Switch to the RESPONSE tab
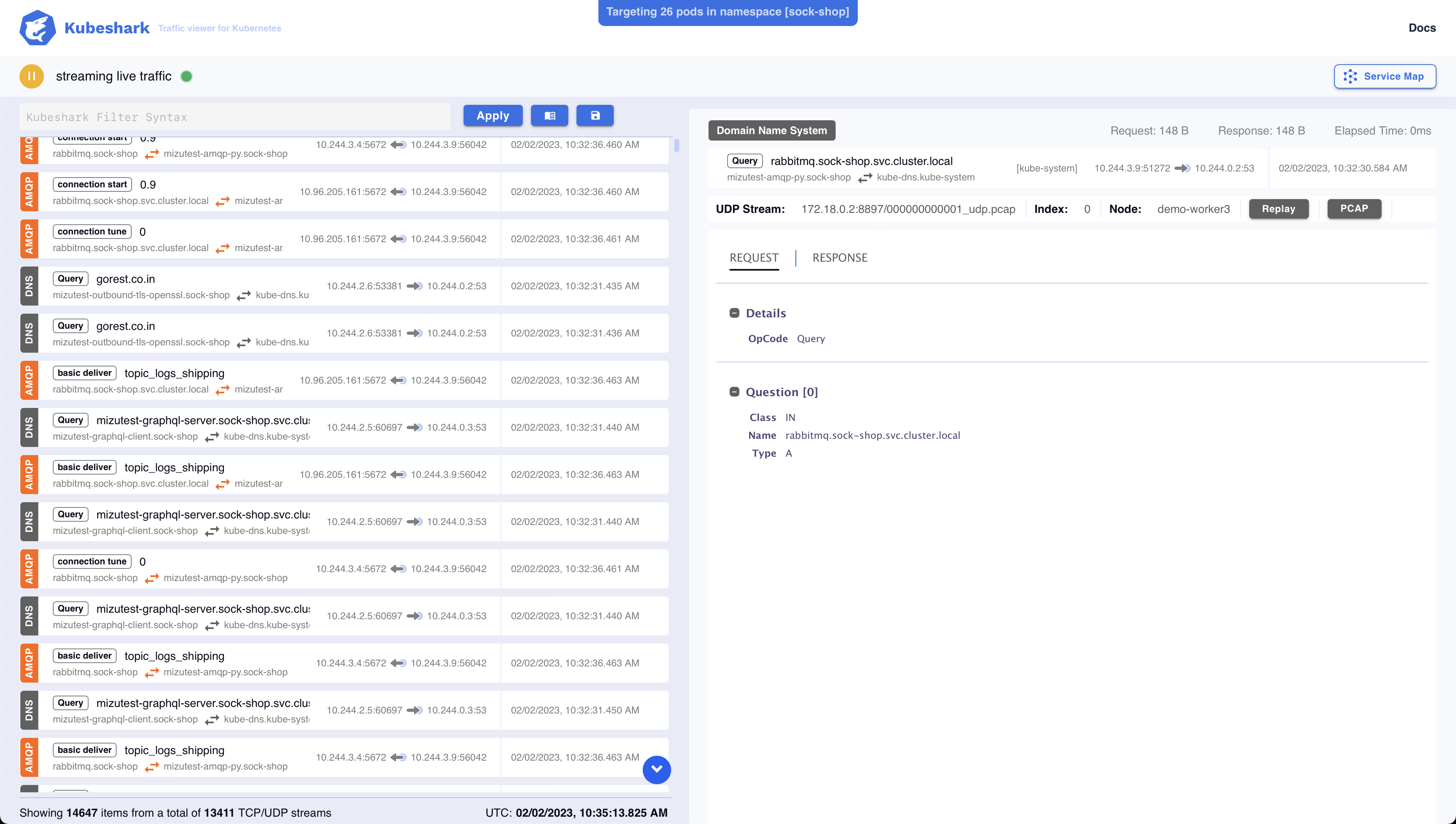1456x824 pixels. (x=840, y=258)
